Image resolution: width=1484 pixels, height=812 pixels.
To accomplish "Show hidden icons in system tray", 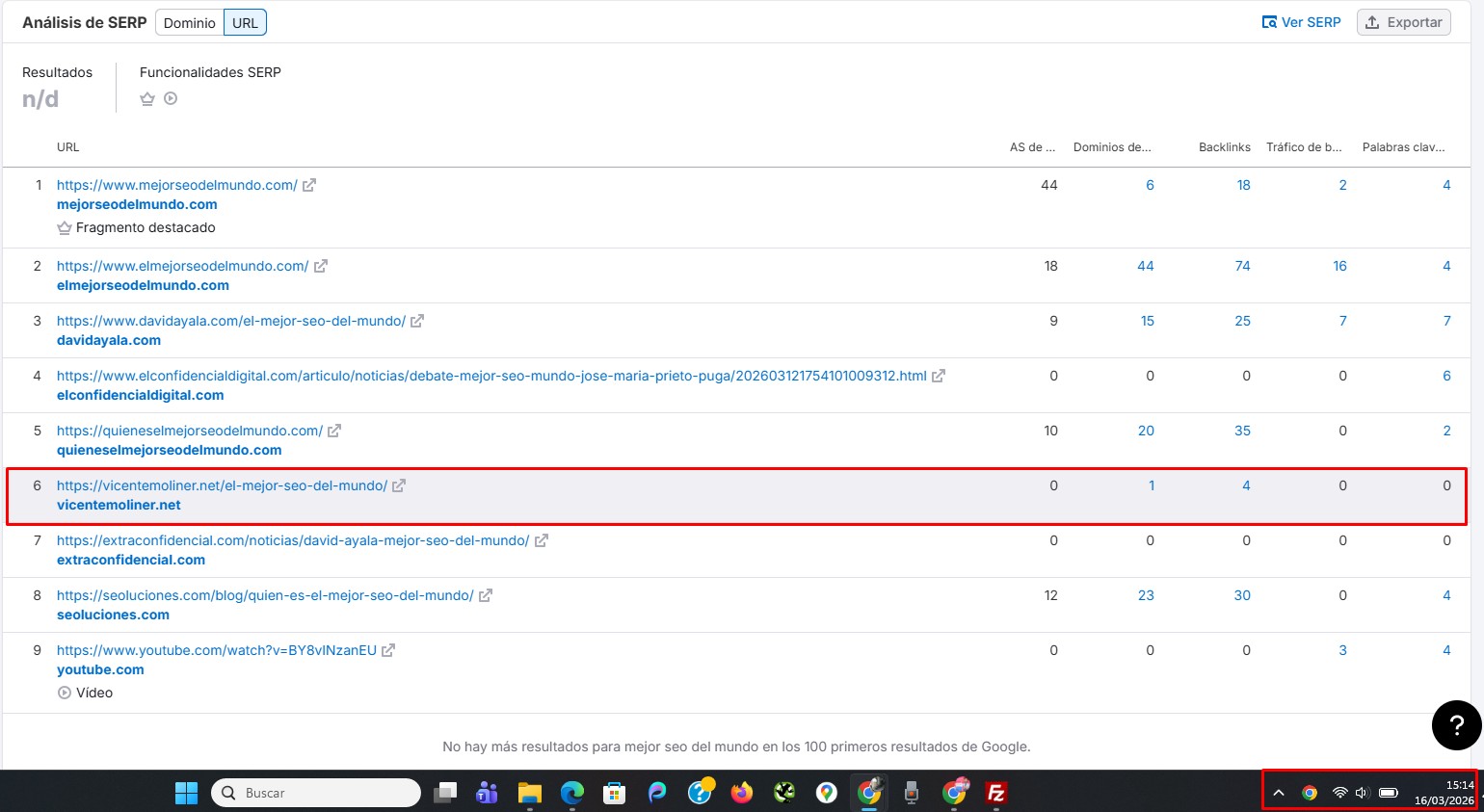I will [1279, 793].
